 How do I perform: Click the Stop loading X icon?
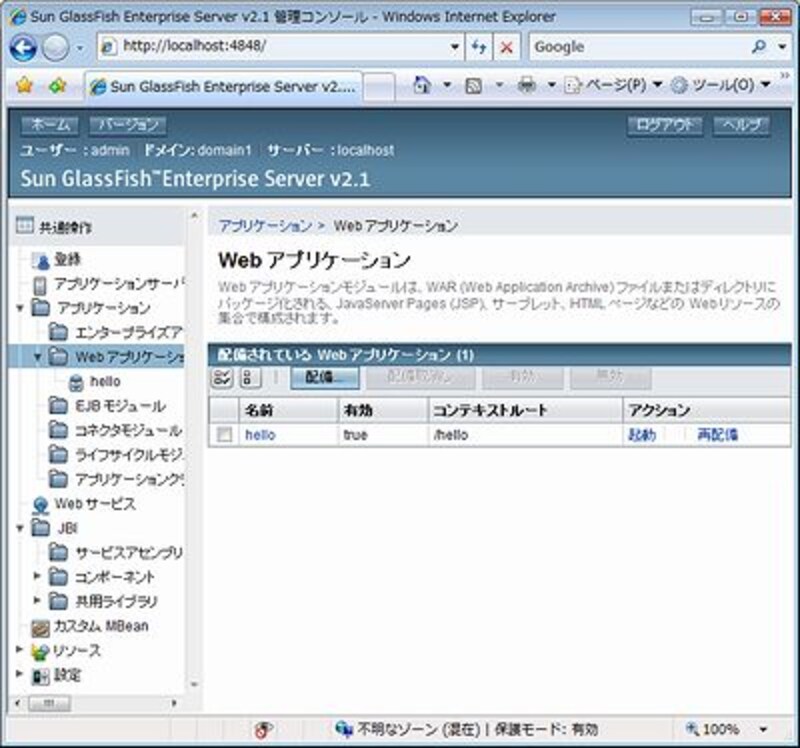pos(507,47)
